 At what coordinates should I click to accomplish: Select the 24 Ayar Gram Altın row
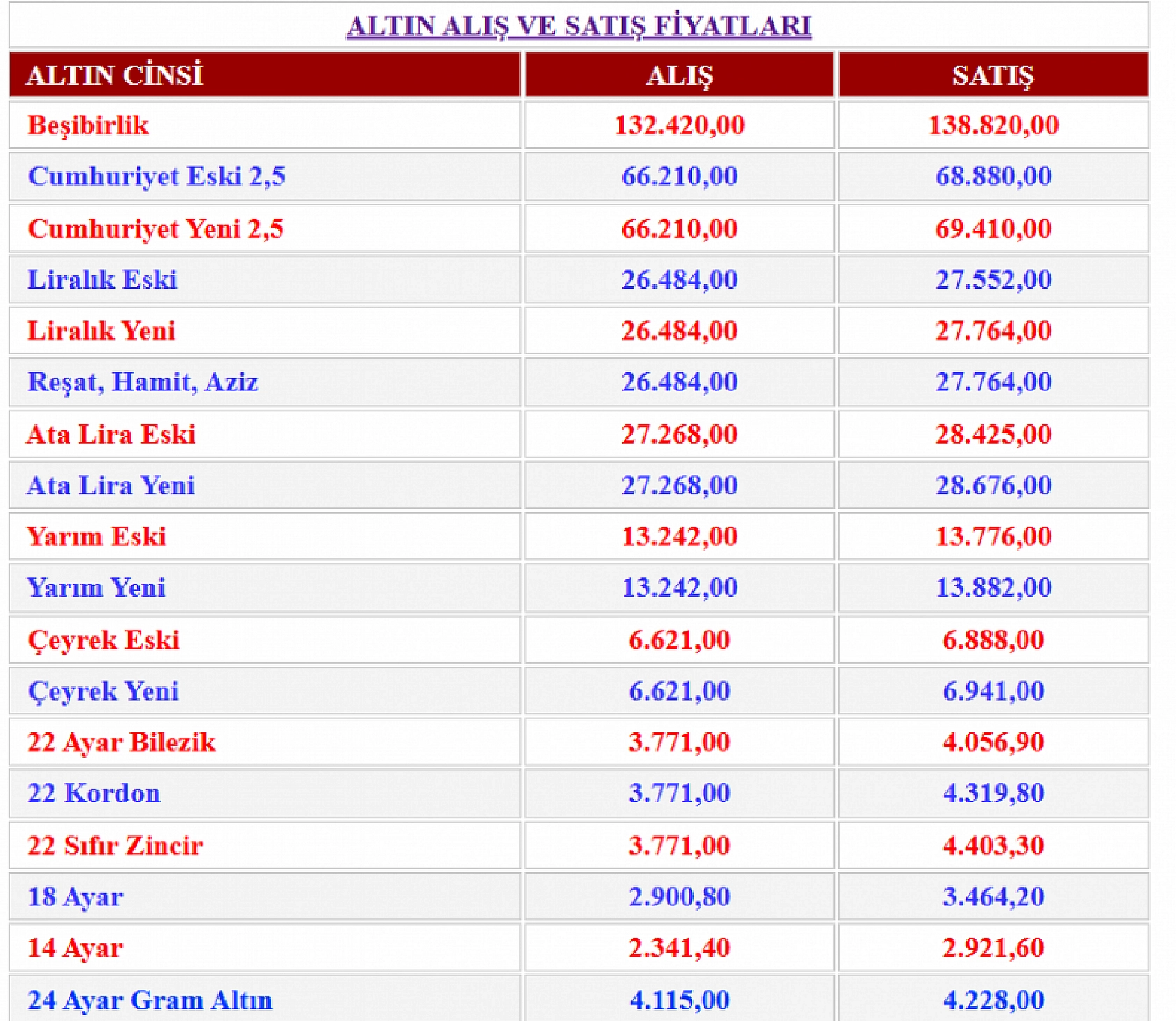coord(150,1000)
